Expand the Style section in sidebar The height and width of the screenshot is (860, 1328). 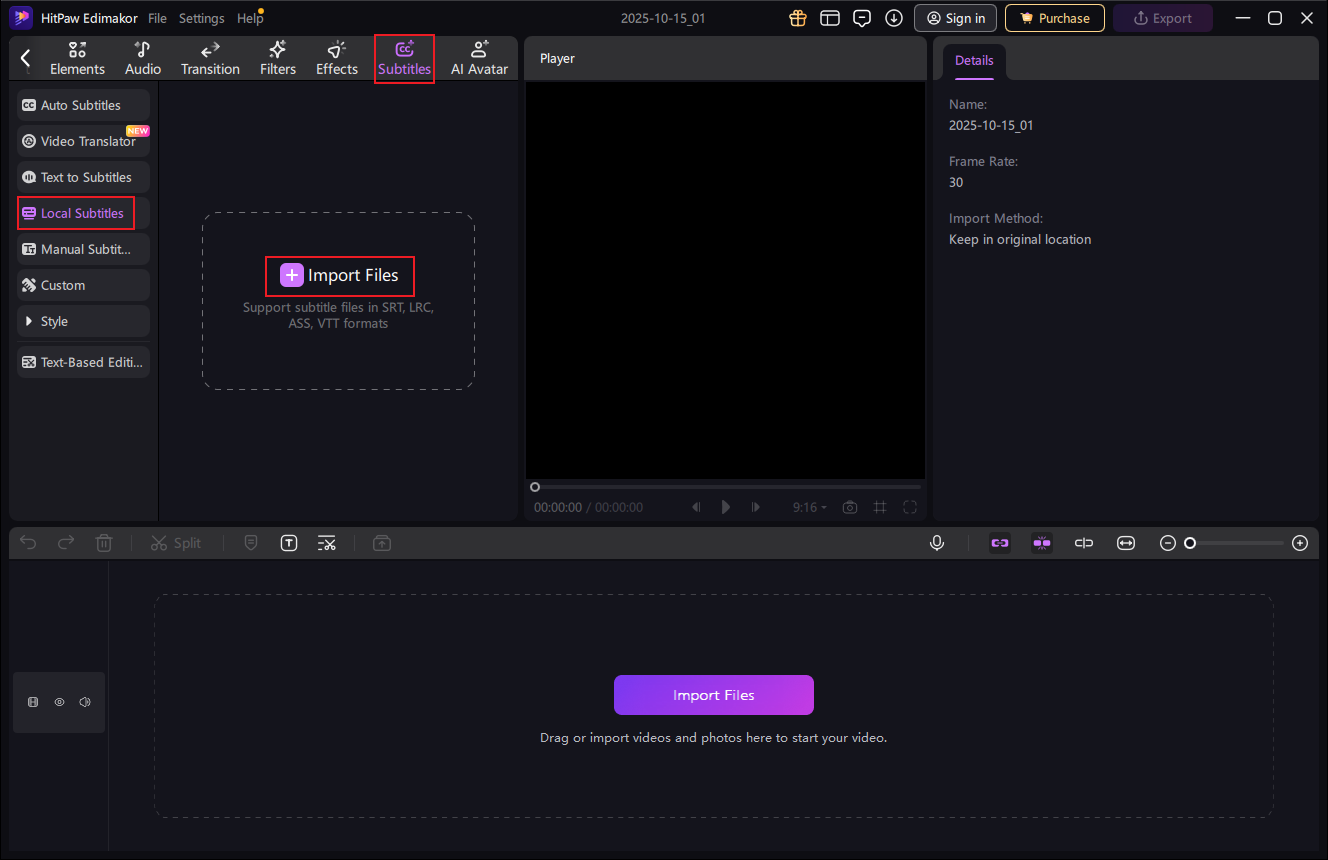pyautogui.click(x=83, y=321)
